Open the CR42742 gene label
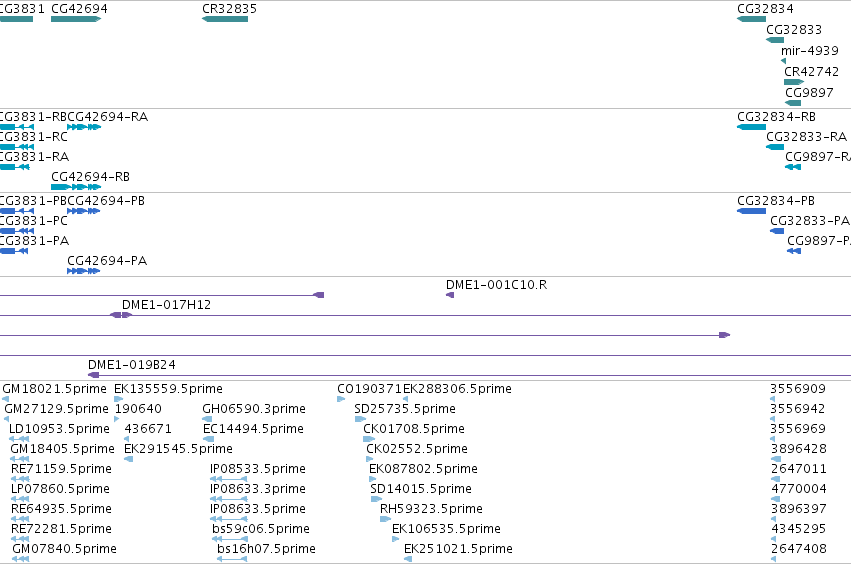This screenshot has width=851, height=564. click(x=811, y=71)
